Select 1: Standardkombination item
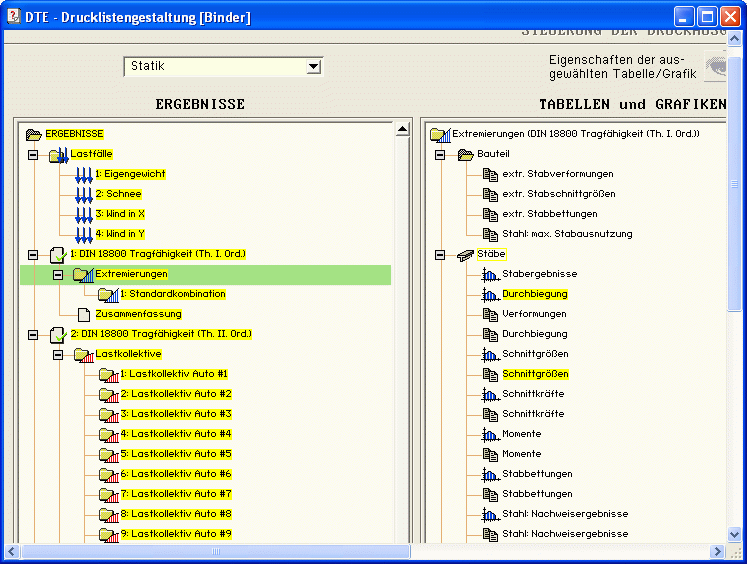The image size is (747, 564). click(x=172, y=294)
